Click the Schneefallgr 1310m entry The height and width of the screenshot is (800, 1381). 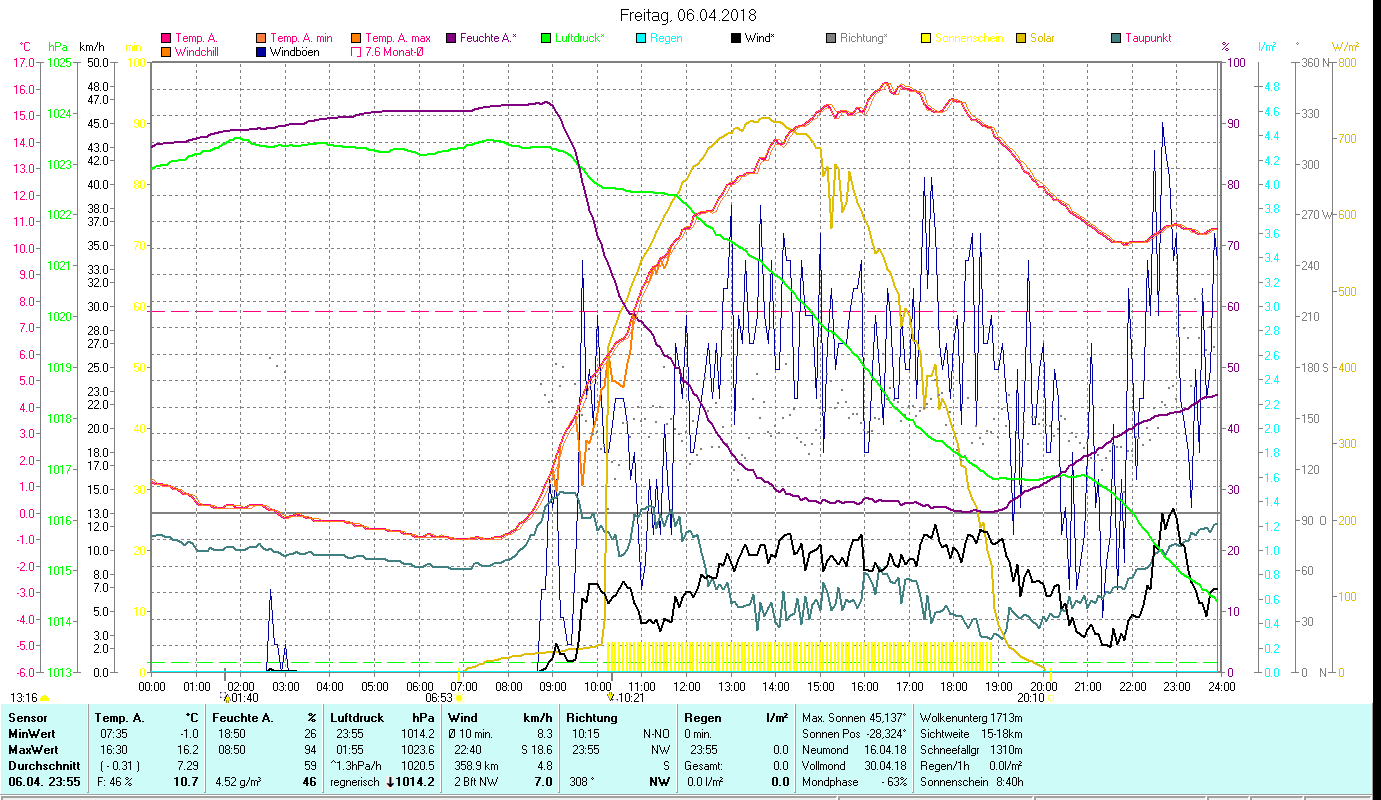point(971,750)
